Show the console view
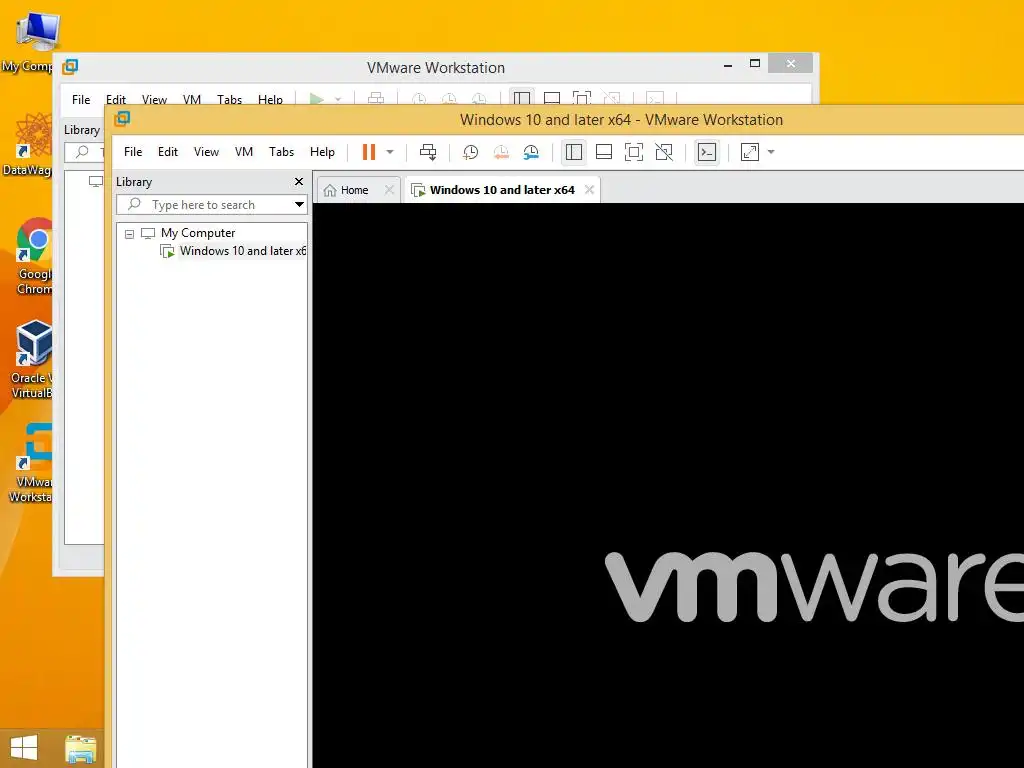This screenshot has width=1024, height=768. (x=707, y=152)
